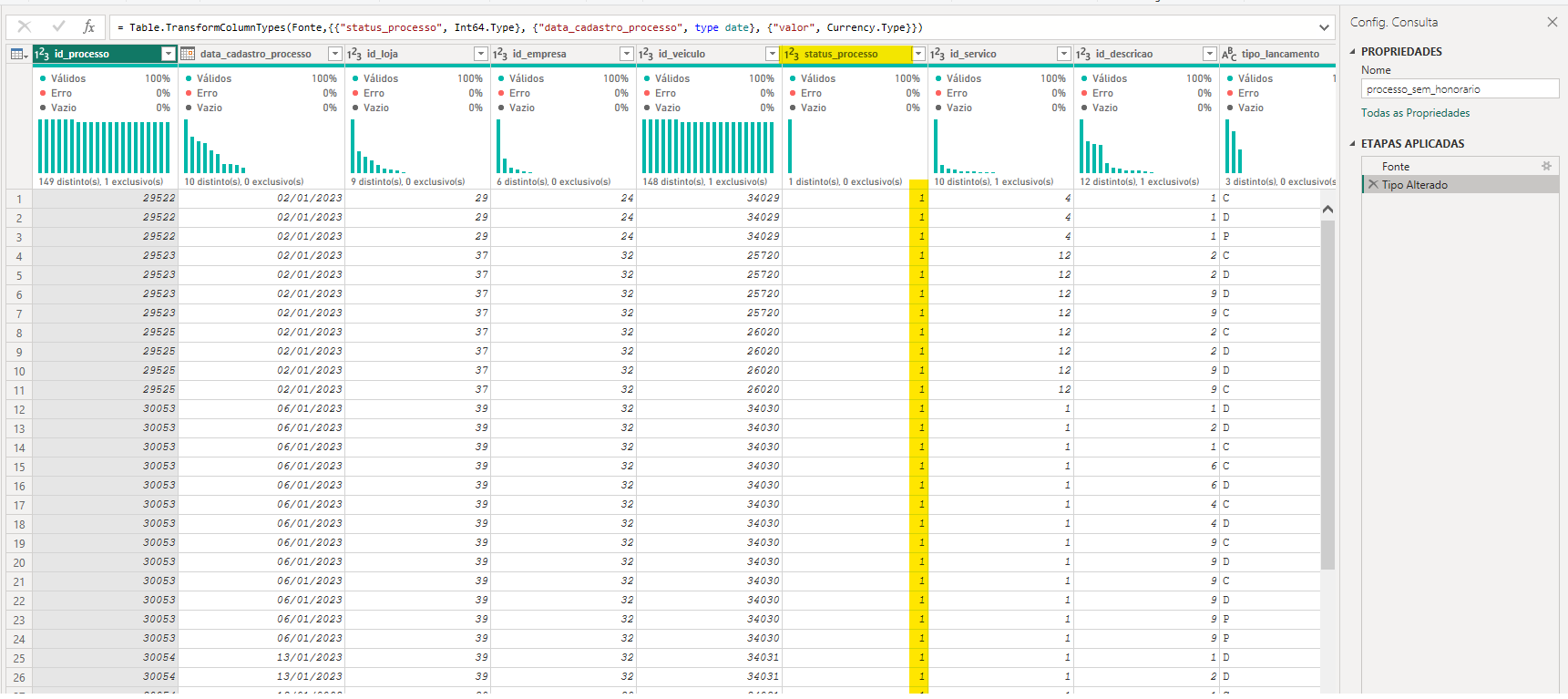Open Fonte step settings gear

tap(1546, 166)
